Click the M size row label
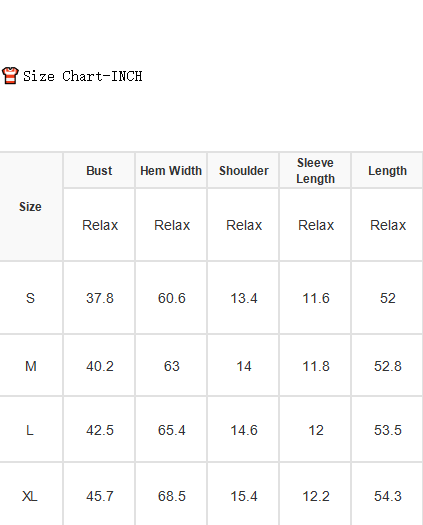 [30, 366]
